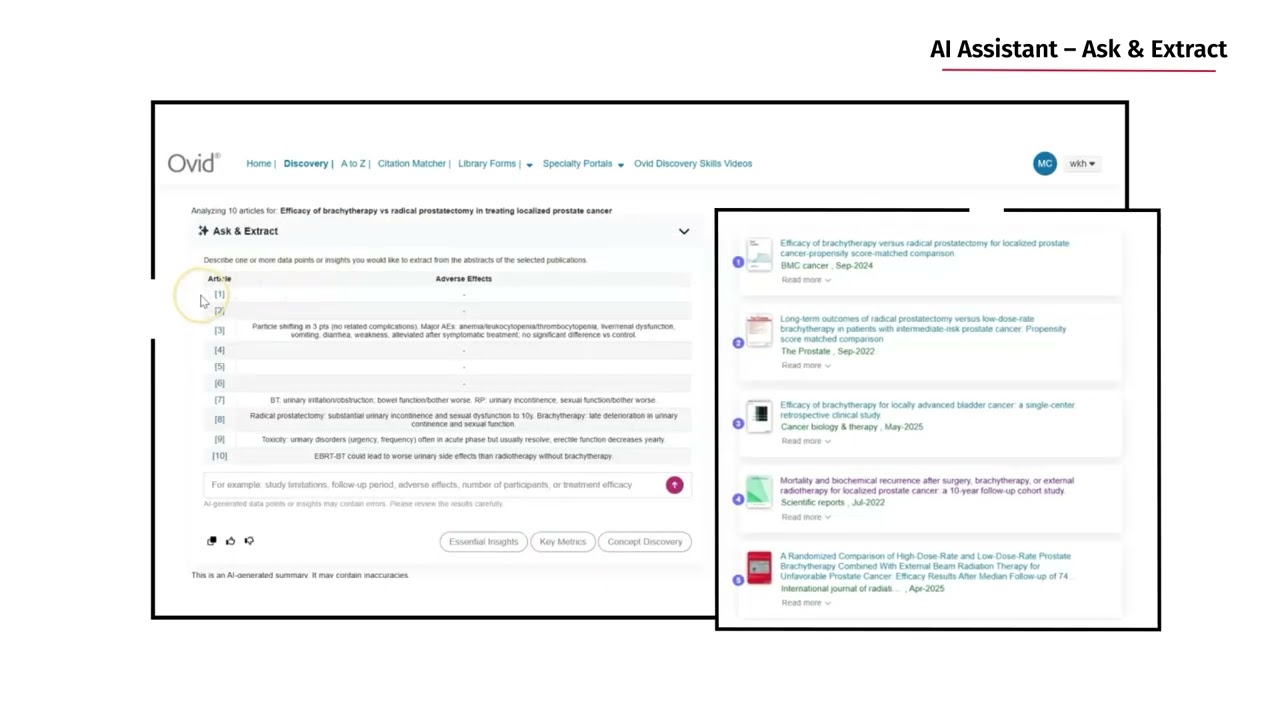
Task: Click the thumbs down feedback icon
Action: (x=249, y=541)
